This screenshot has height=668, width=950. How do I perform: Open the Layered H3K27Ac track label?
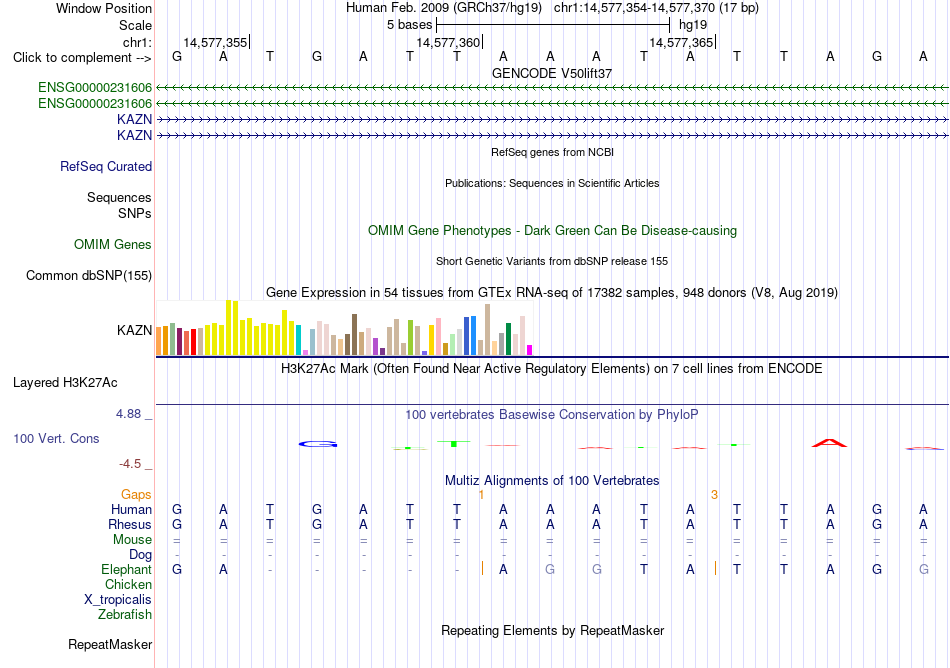tap(65, 383)
